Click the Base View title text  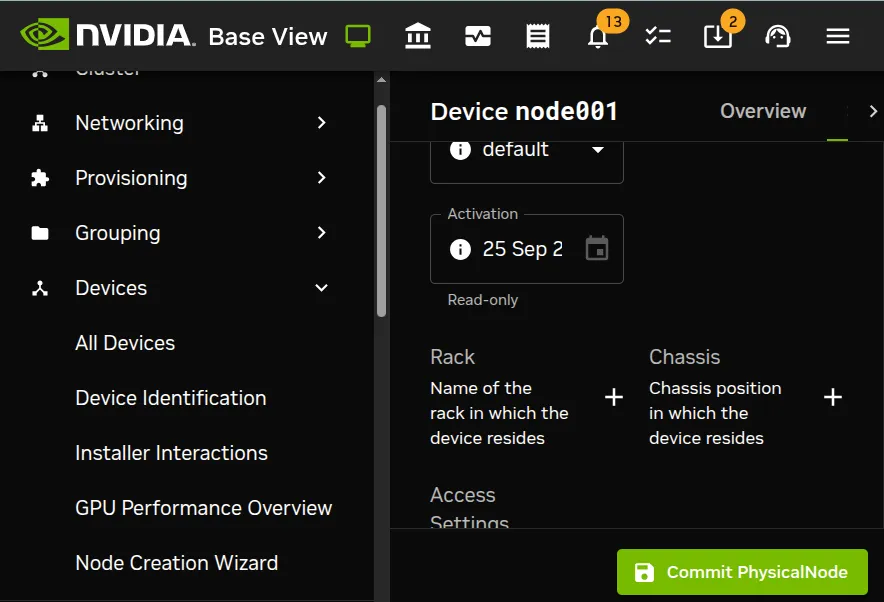click(x=268, y=37)
